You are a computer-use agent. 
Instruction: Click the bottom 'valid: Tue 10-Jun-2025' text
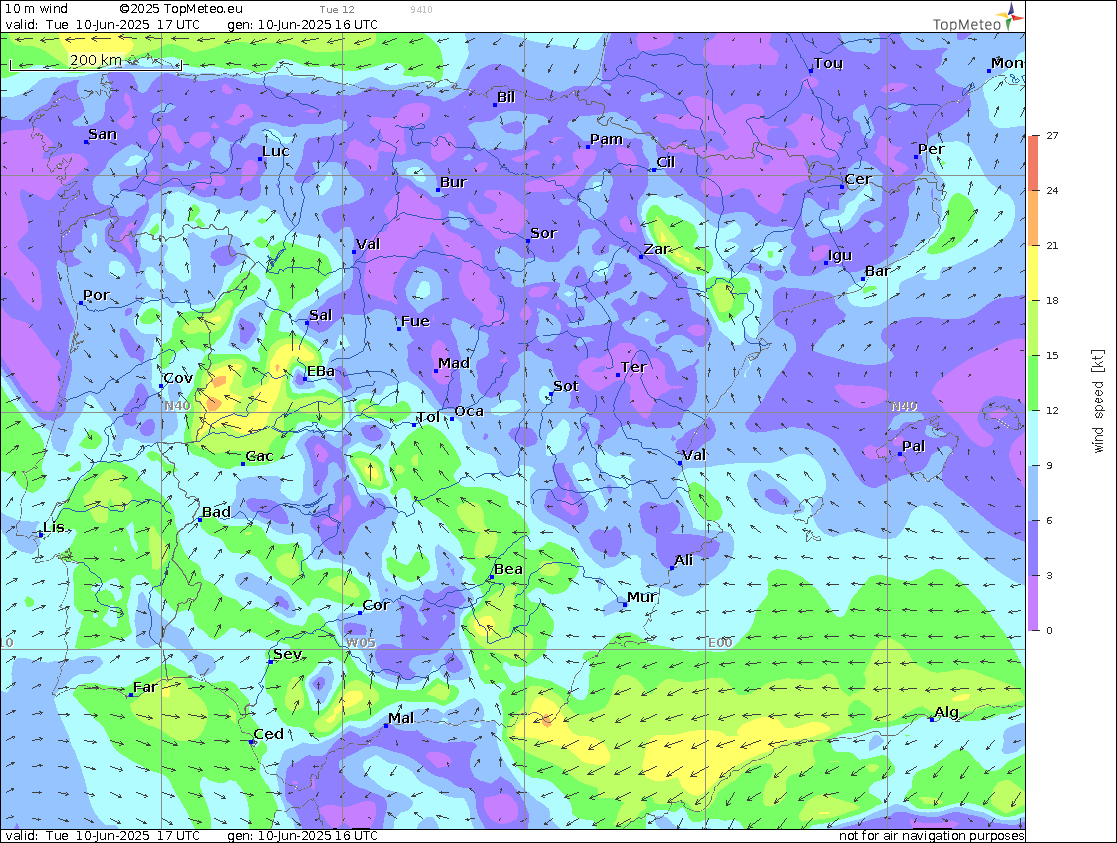103,835
